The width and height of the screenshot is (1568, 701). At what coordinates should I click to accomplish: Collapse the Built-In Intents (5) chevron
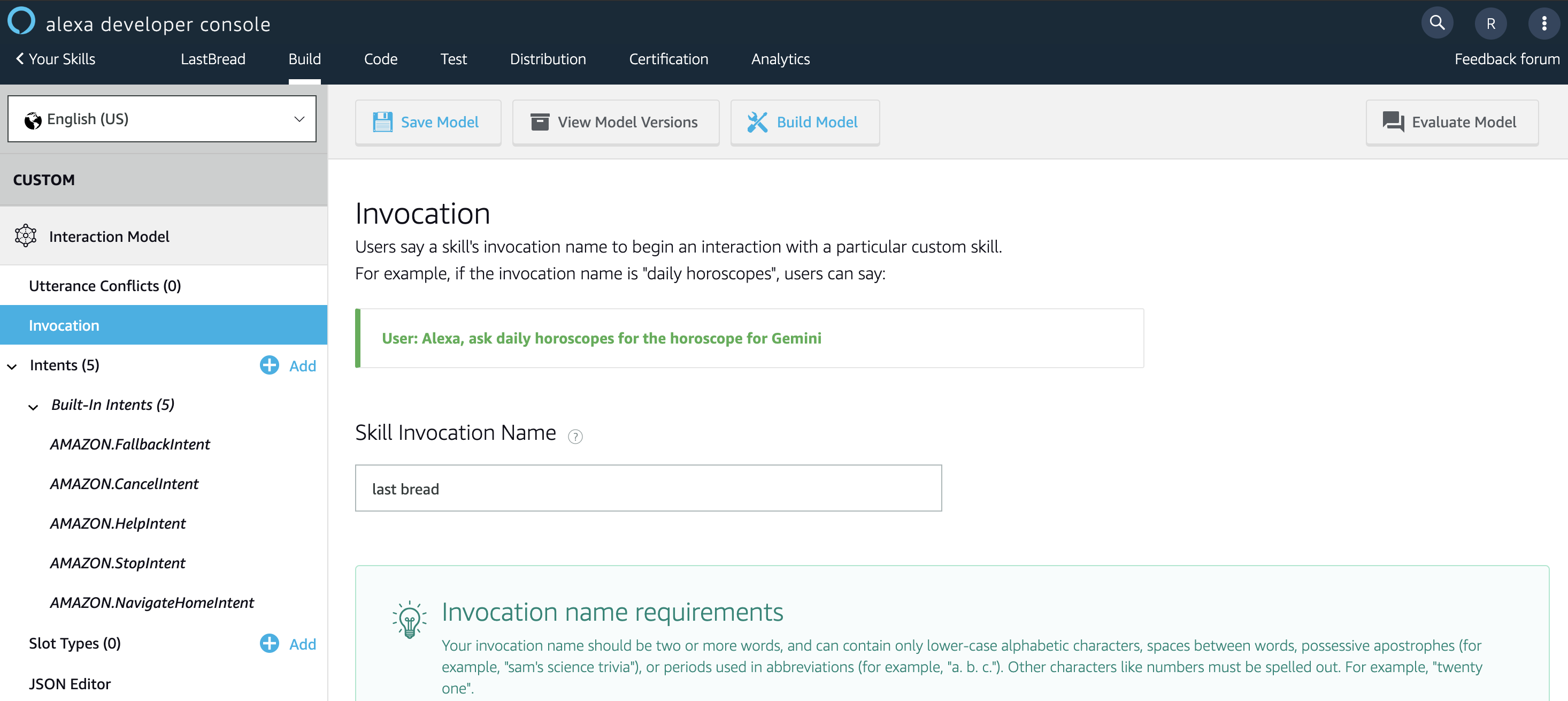pos(34,406)
